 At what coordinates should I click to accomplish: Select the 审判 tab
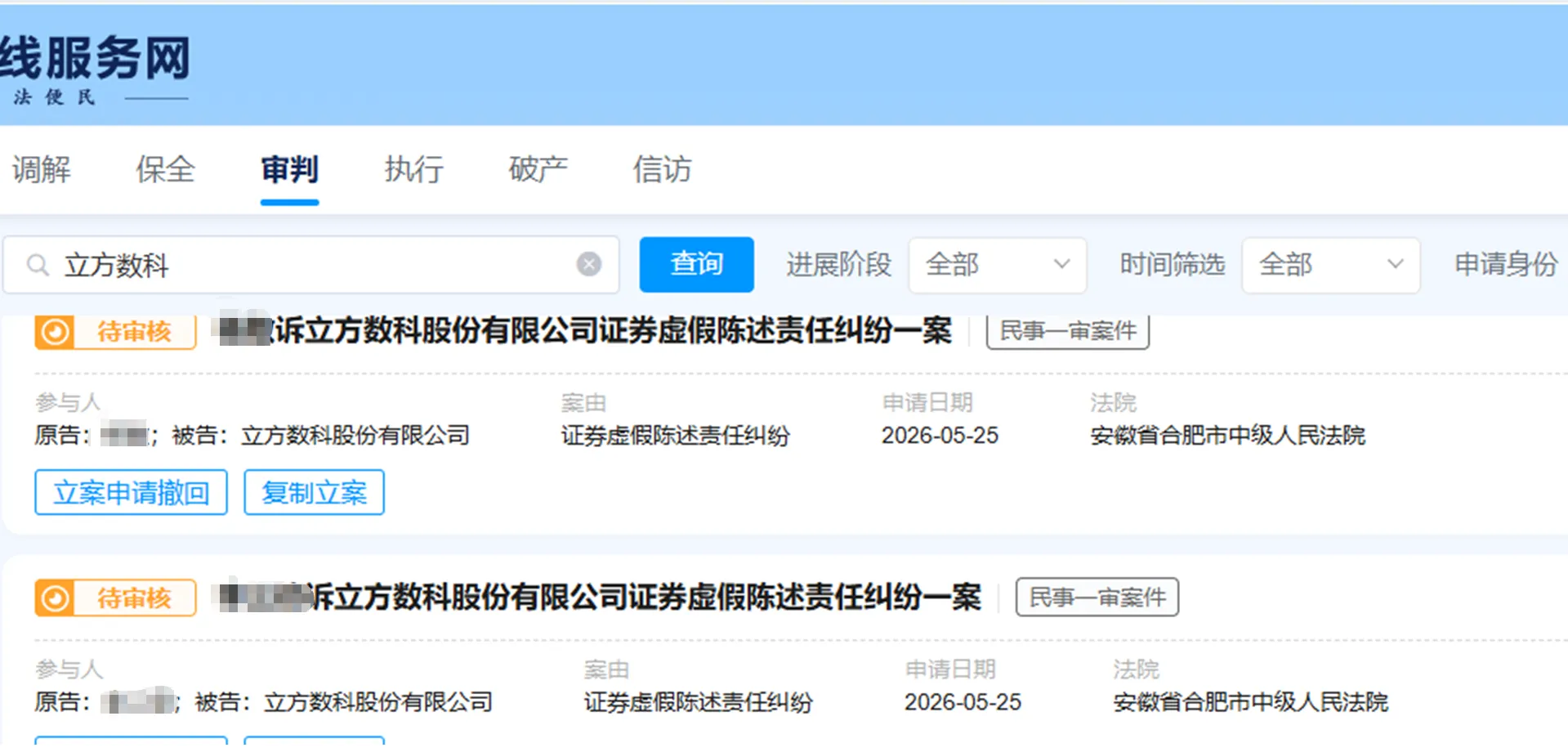[289, 170]
